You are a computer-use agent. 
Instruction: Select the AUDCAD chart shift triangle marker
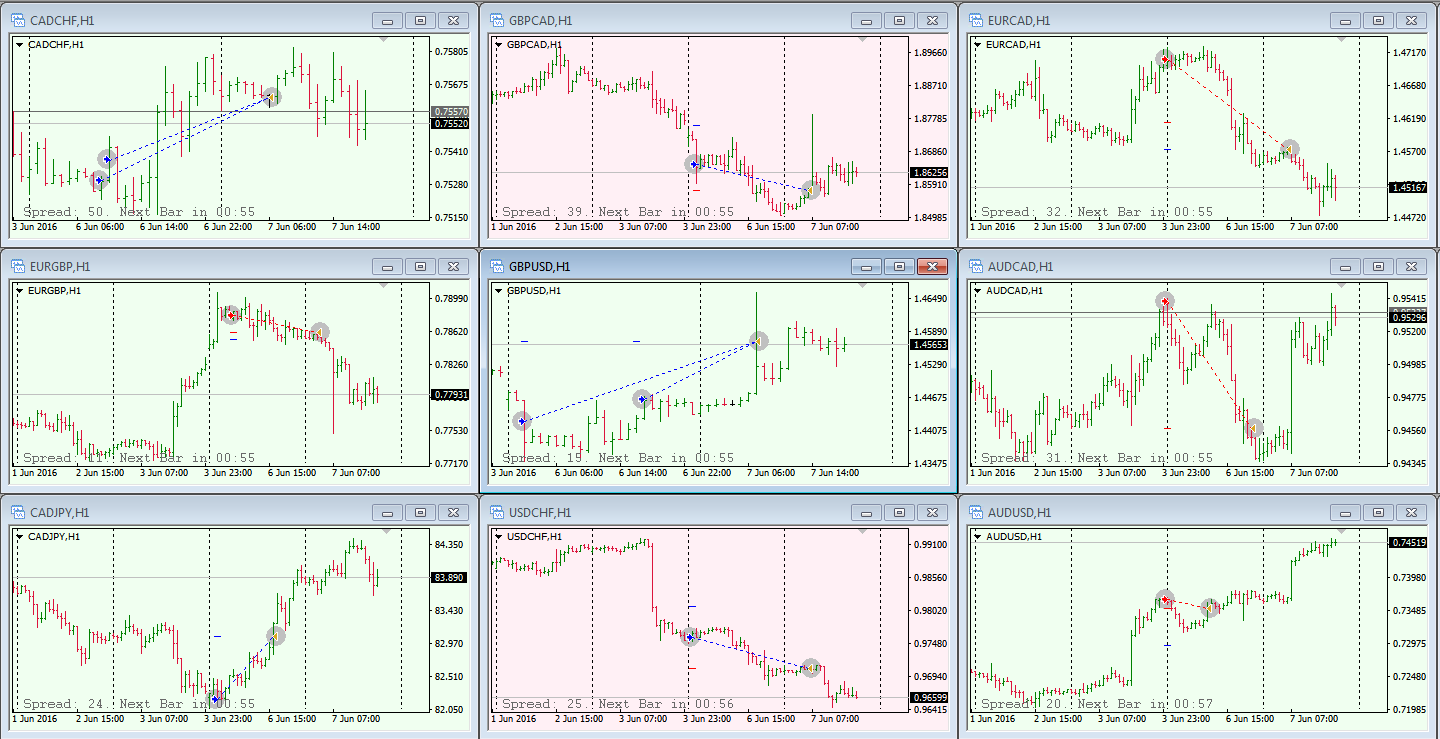pyautogui.click(x=1342, y=285)
